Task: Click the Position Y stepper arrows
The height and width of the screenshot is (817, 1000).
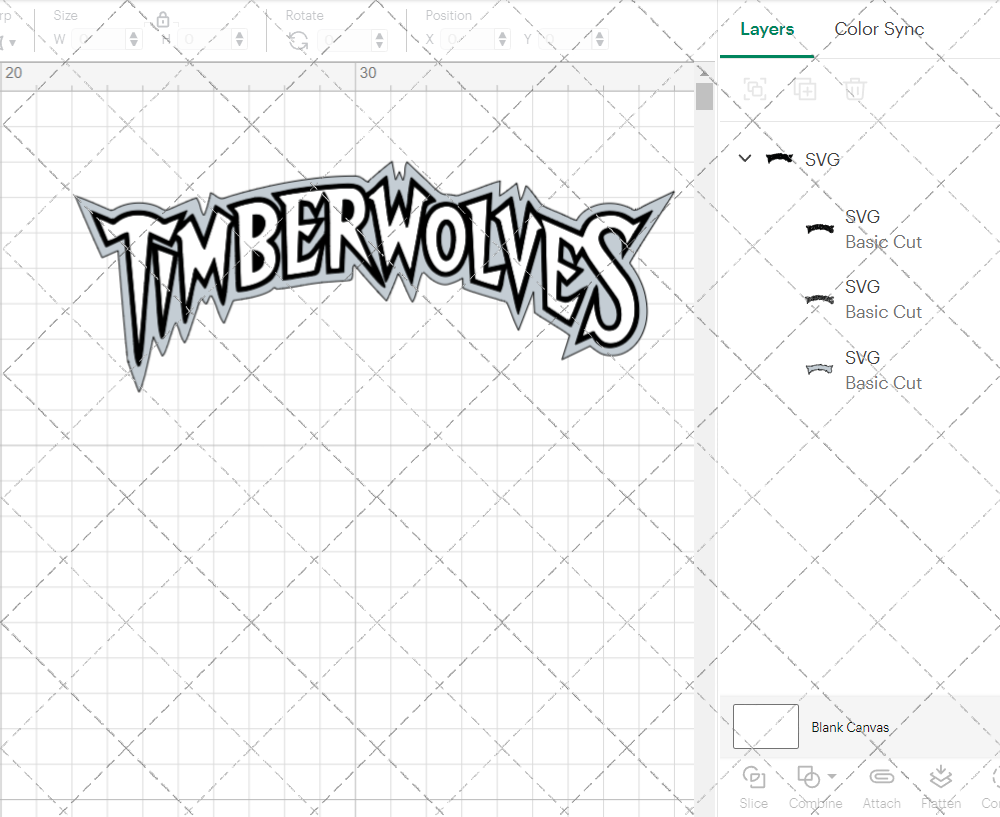Action: pos(599,40)
